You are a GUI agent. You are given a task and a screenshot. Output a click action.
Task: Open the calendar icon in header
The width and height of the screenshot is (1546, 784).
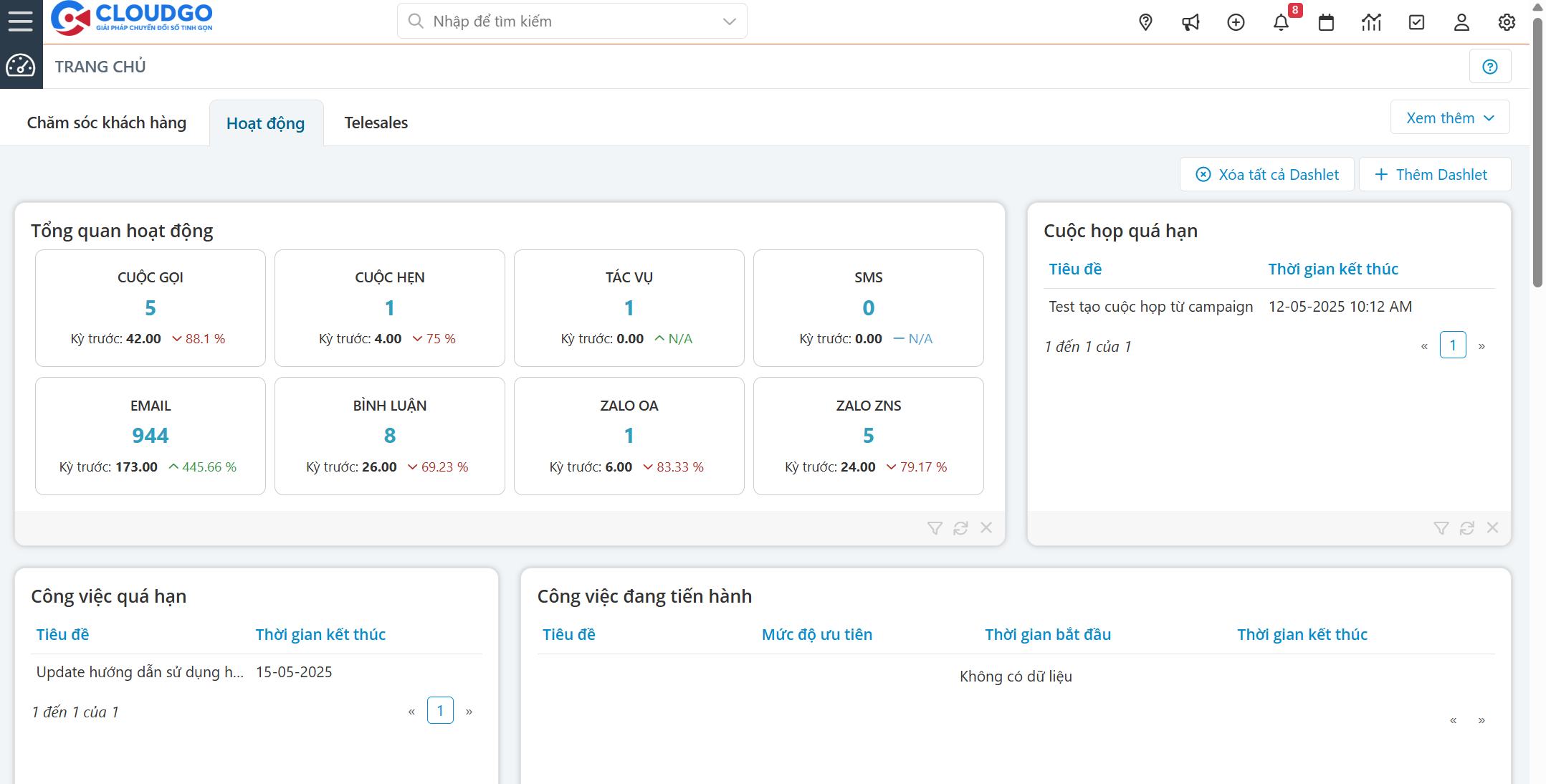click(1326, 22)
